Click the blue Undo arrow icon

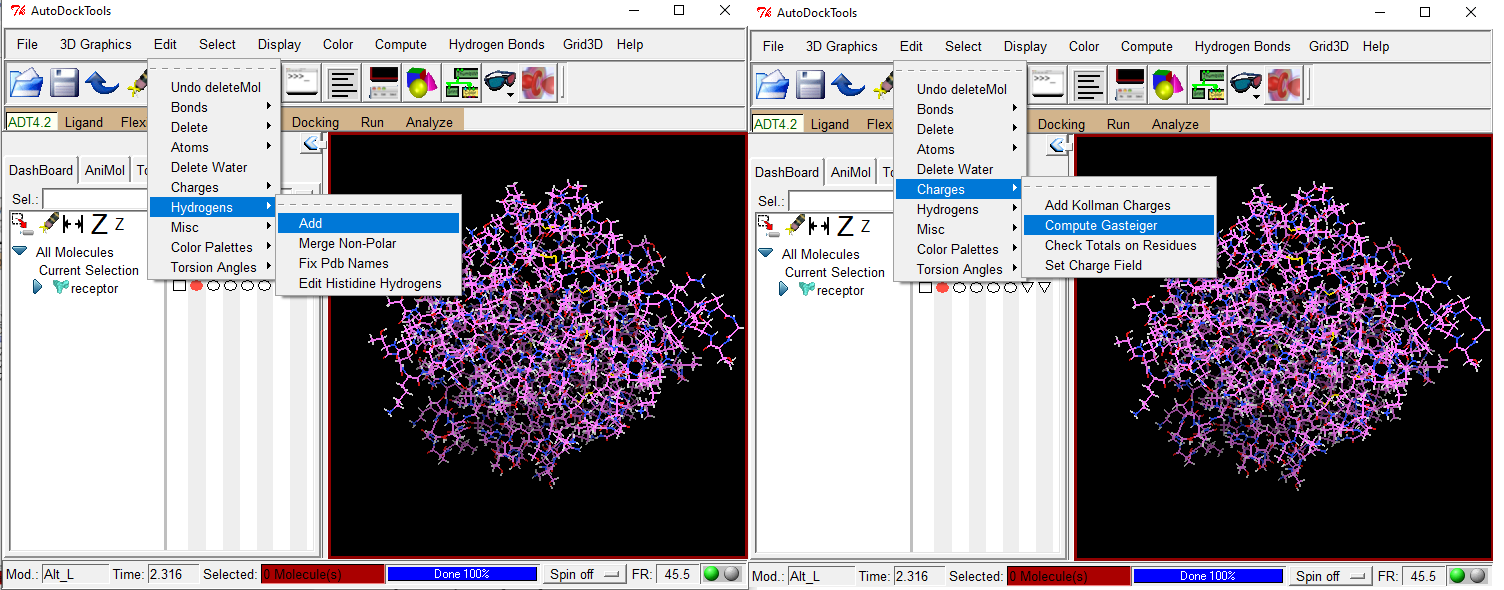(101, 84)
